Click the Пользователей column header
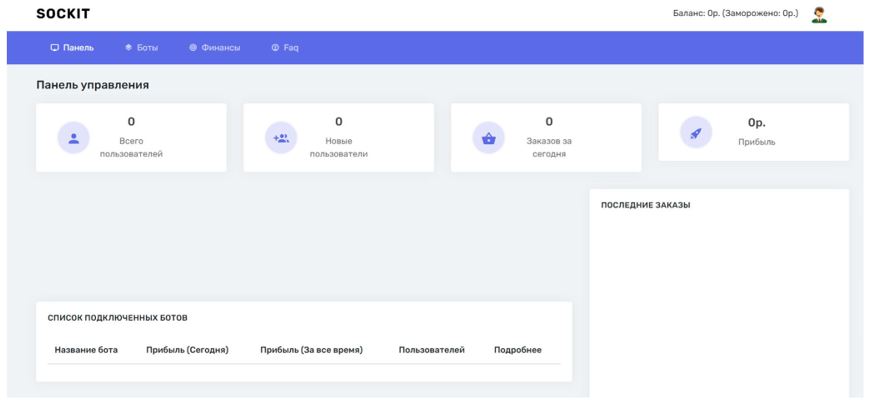 click(431, 350)
